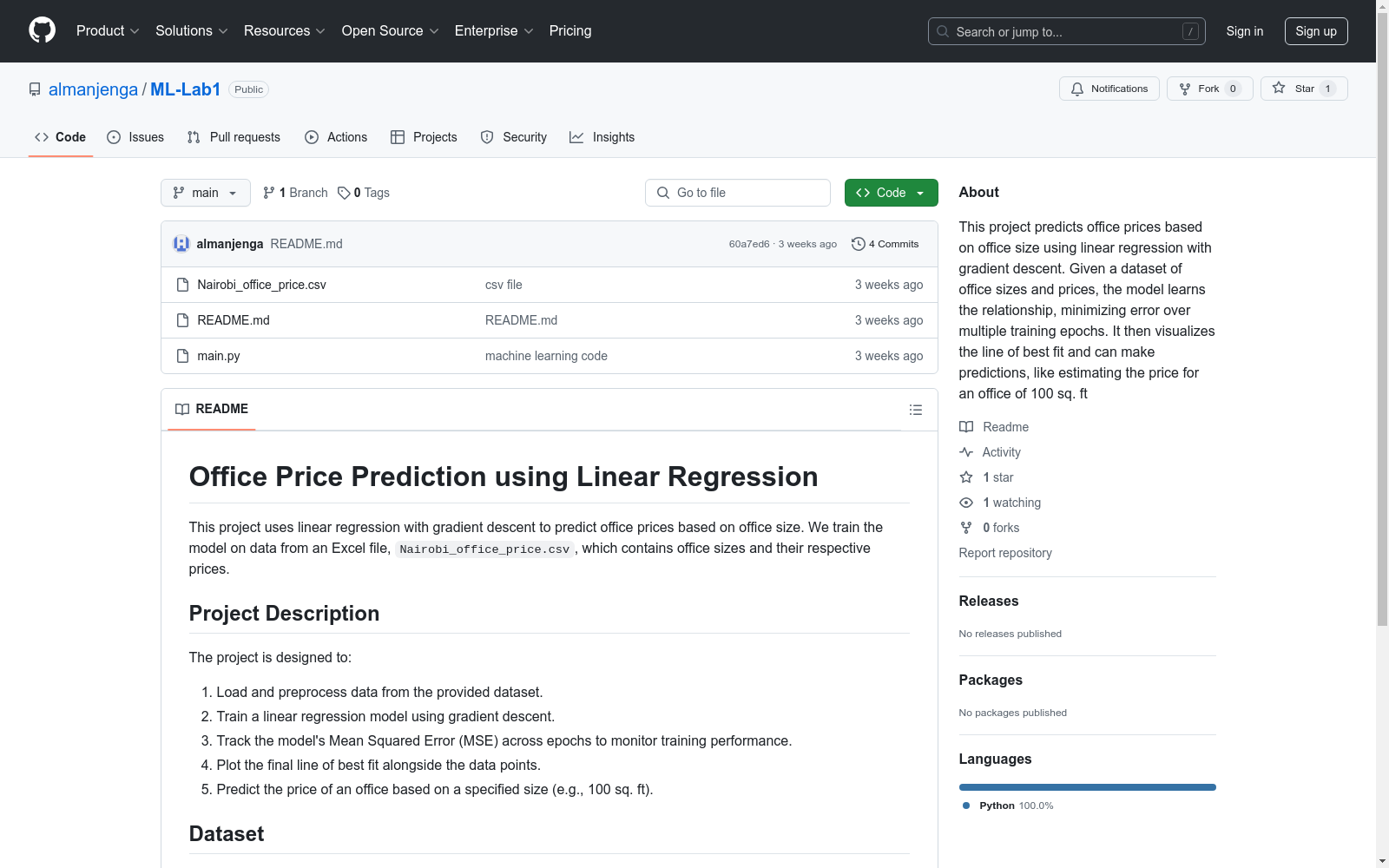Screen dimensions: 1389x868
Task: Click the Activity pulse icon in About
Action: [x=966, y=452]
